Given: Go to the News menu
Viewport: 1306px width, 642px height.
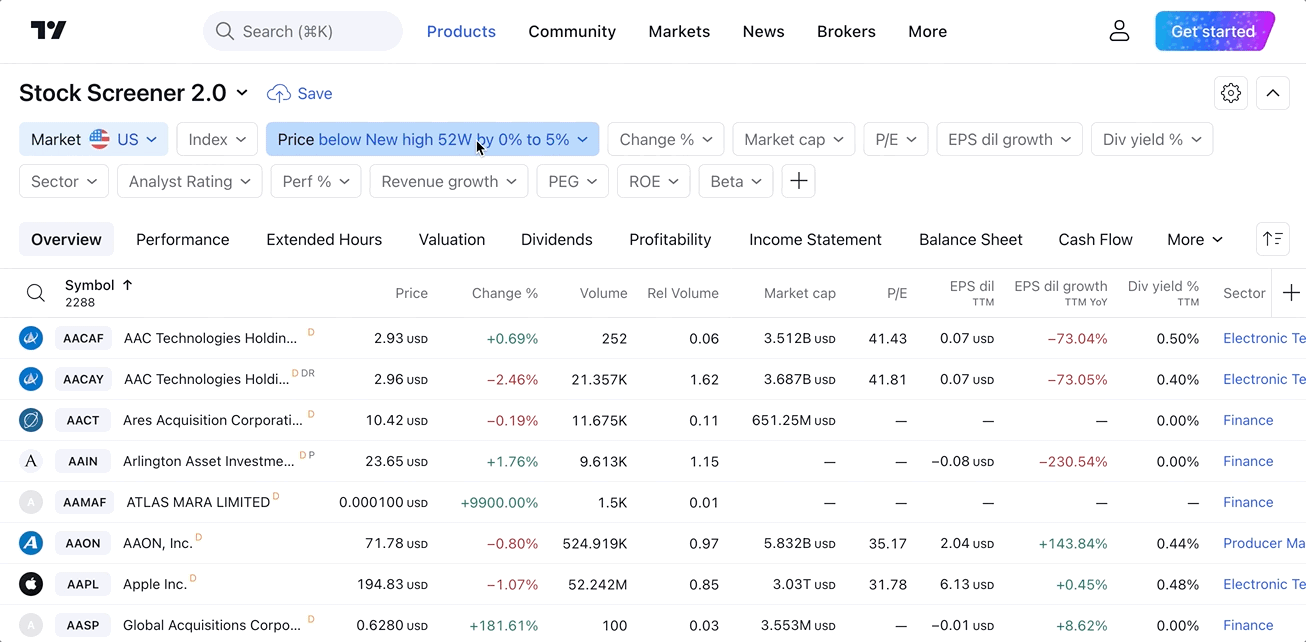Looking at the screenshot, I should [x=763, y=31].
